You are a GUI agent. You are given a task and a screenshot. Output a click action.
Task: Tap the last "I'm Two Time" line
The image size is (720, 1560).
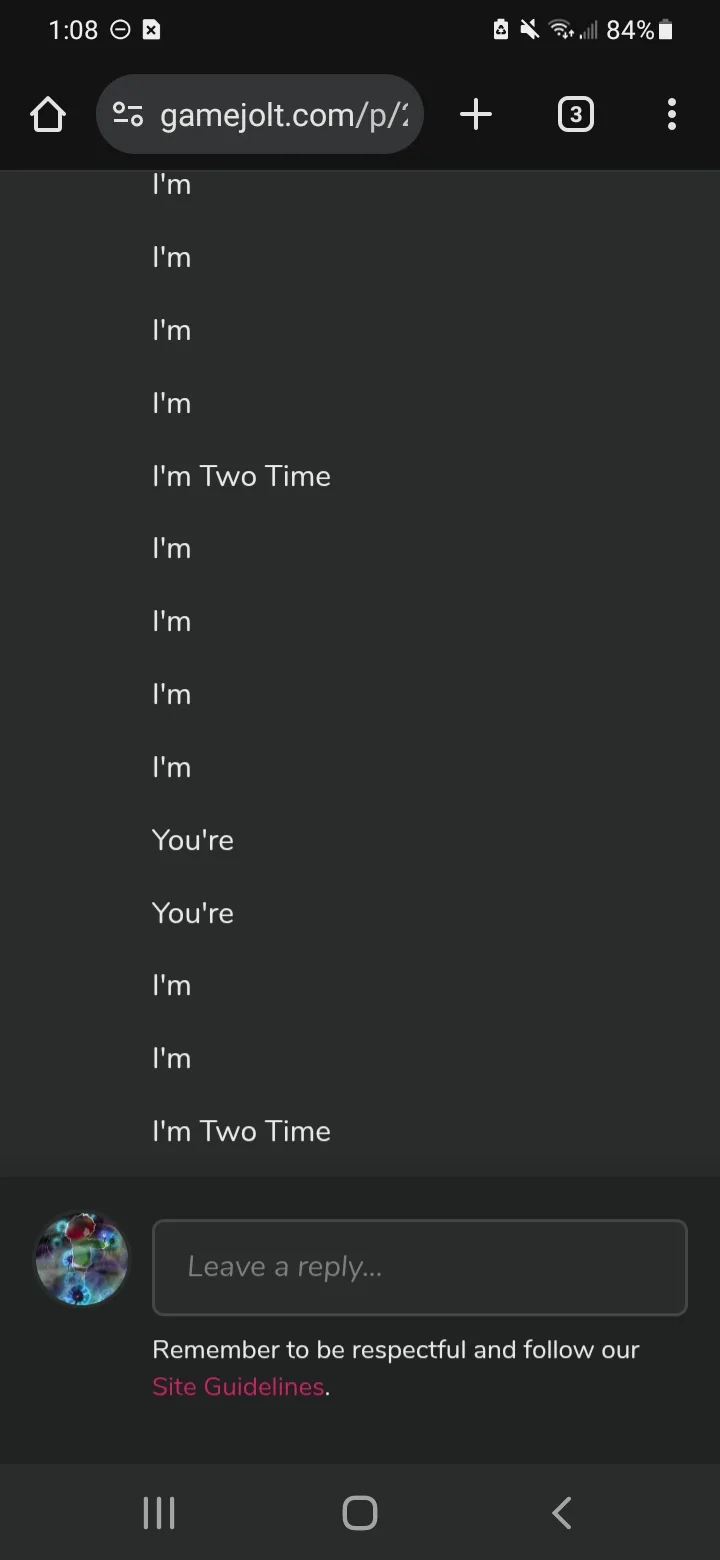coord(241,1131)
